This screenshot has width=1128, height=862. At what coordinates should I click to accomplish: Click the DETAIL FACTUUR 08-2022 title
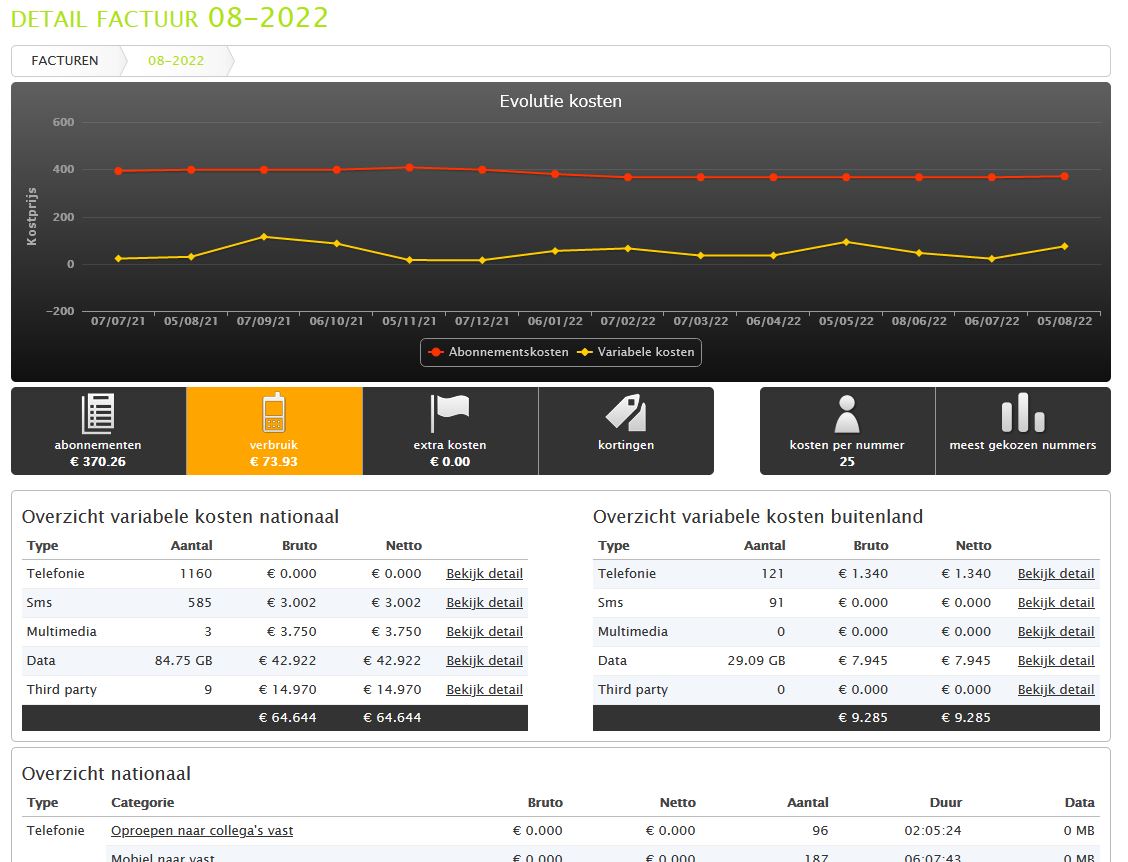click(169, 17)
